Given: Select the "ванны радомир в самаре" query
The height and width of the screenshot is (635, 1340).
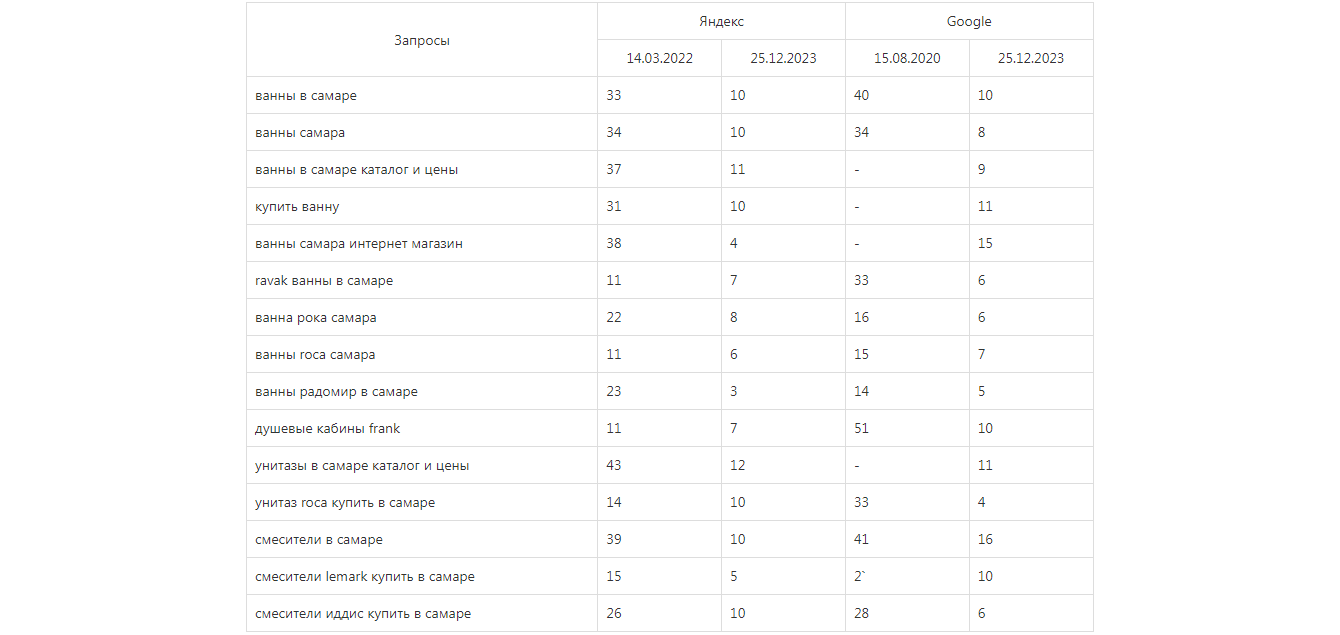Looking at the screenshot, I should click(x=336, y=392).
